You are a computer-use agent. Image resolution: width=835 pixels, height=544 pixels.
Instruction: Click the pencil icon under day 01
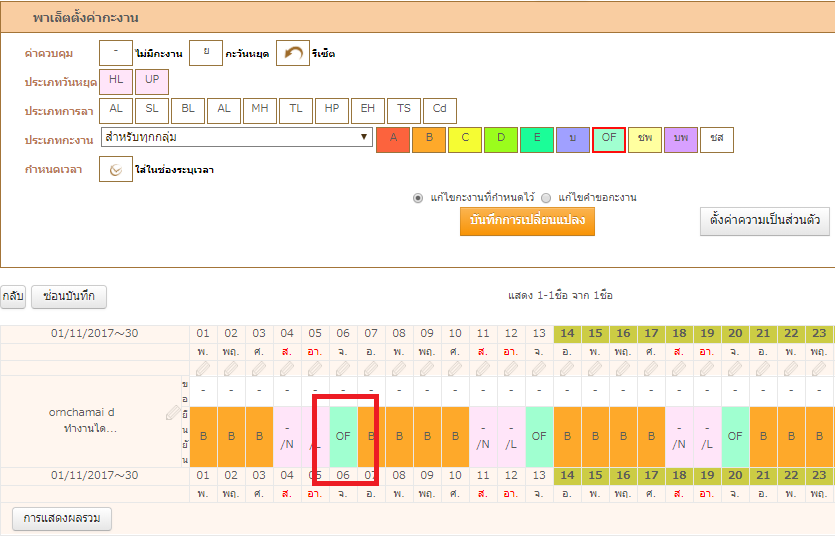coord(203,369)
